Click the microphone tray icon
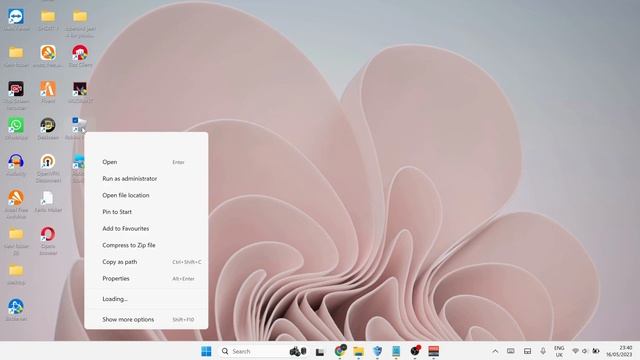The width and height of the screenshot is (640, 360). pyautogui.click(x=543, y=351)
